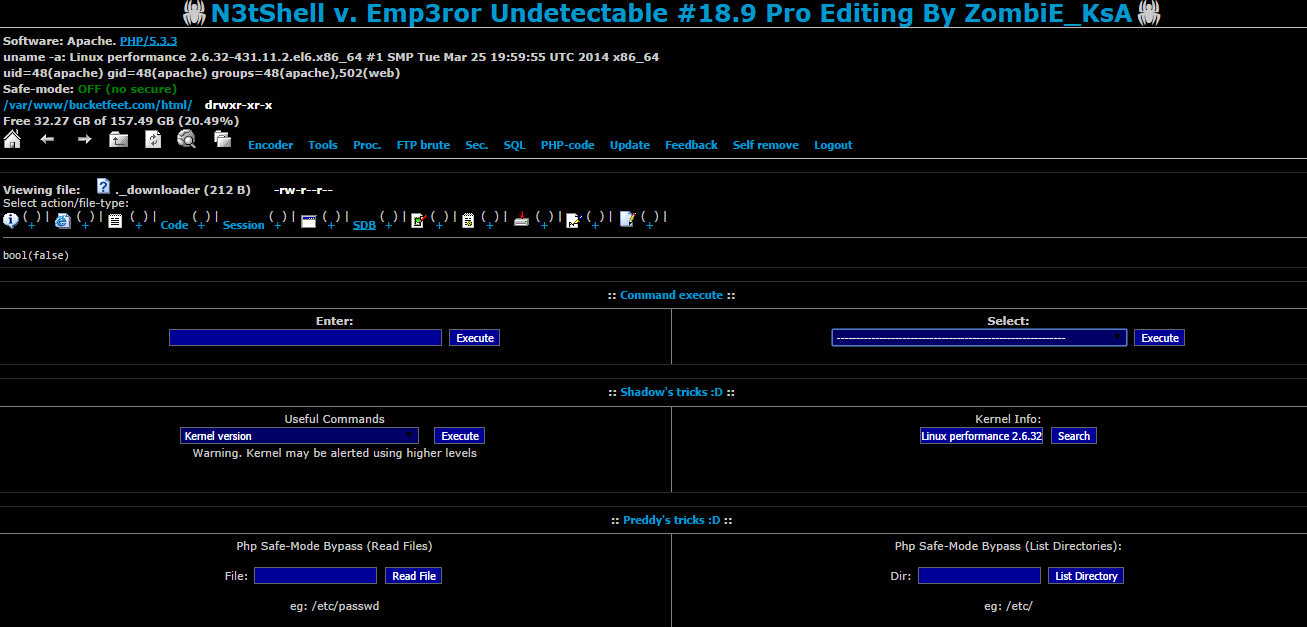
Task: Select the image view icon
Action: pos(573,221)
